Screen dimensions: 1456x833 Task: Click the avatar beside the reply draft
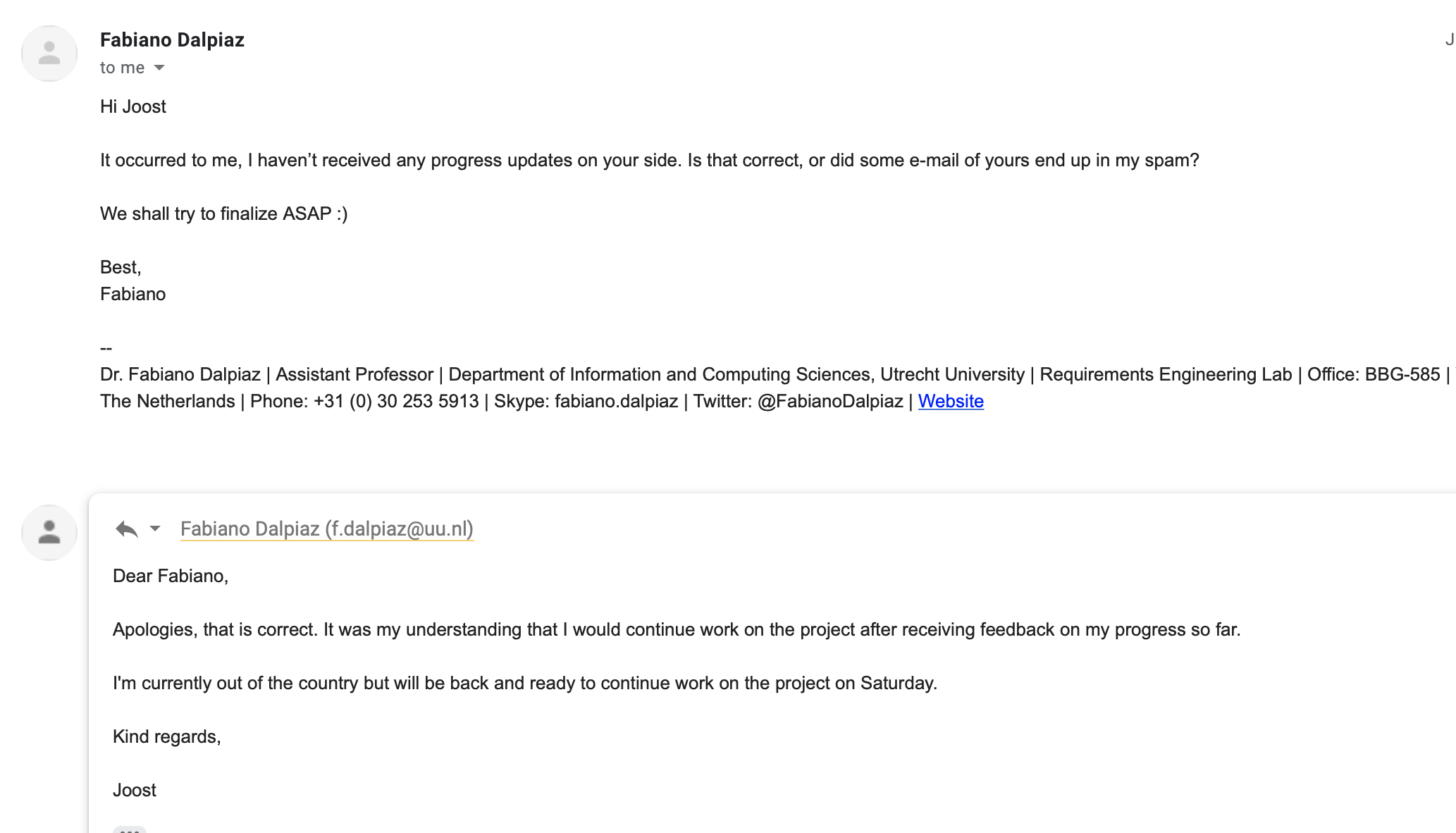coord(49,533)
